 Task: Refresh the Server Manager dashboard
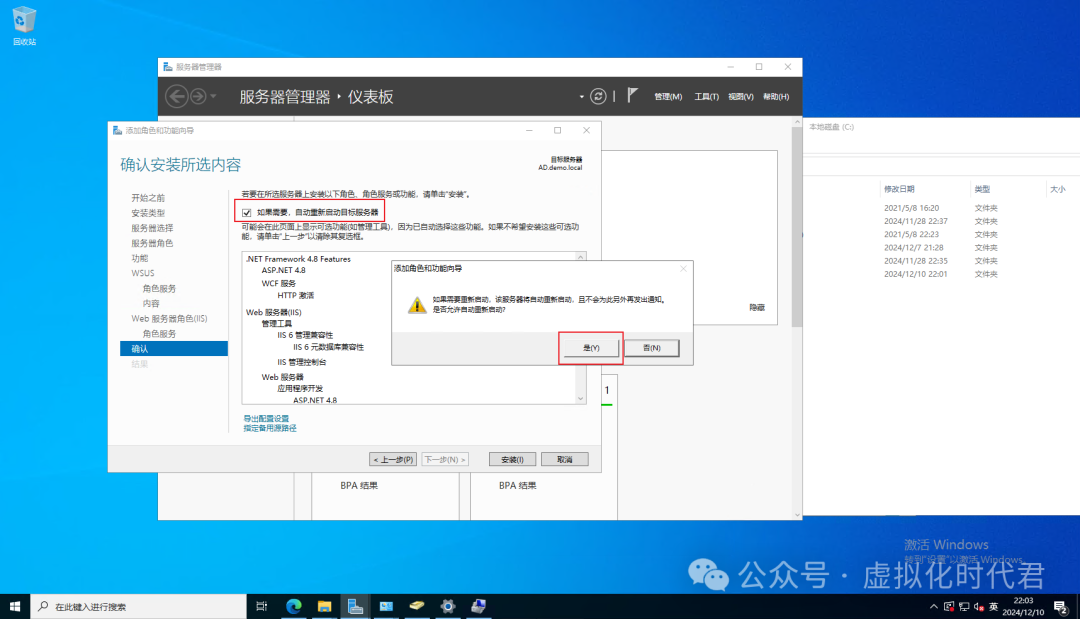[598, 96]
